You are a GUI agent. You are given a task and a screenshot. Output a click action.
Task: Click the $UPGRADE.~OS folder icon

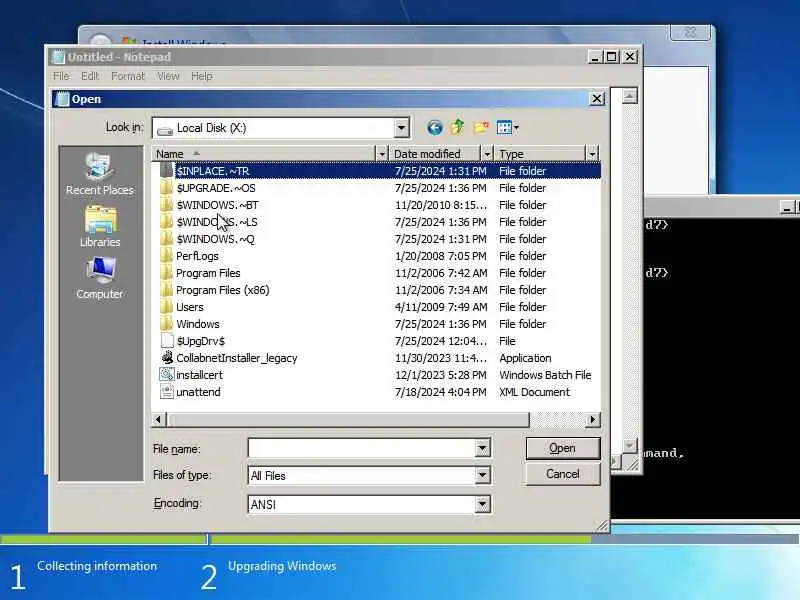pos(166,188)
